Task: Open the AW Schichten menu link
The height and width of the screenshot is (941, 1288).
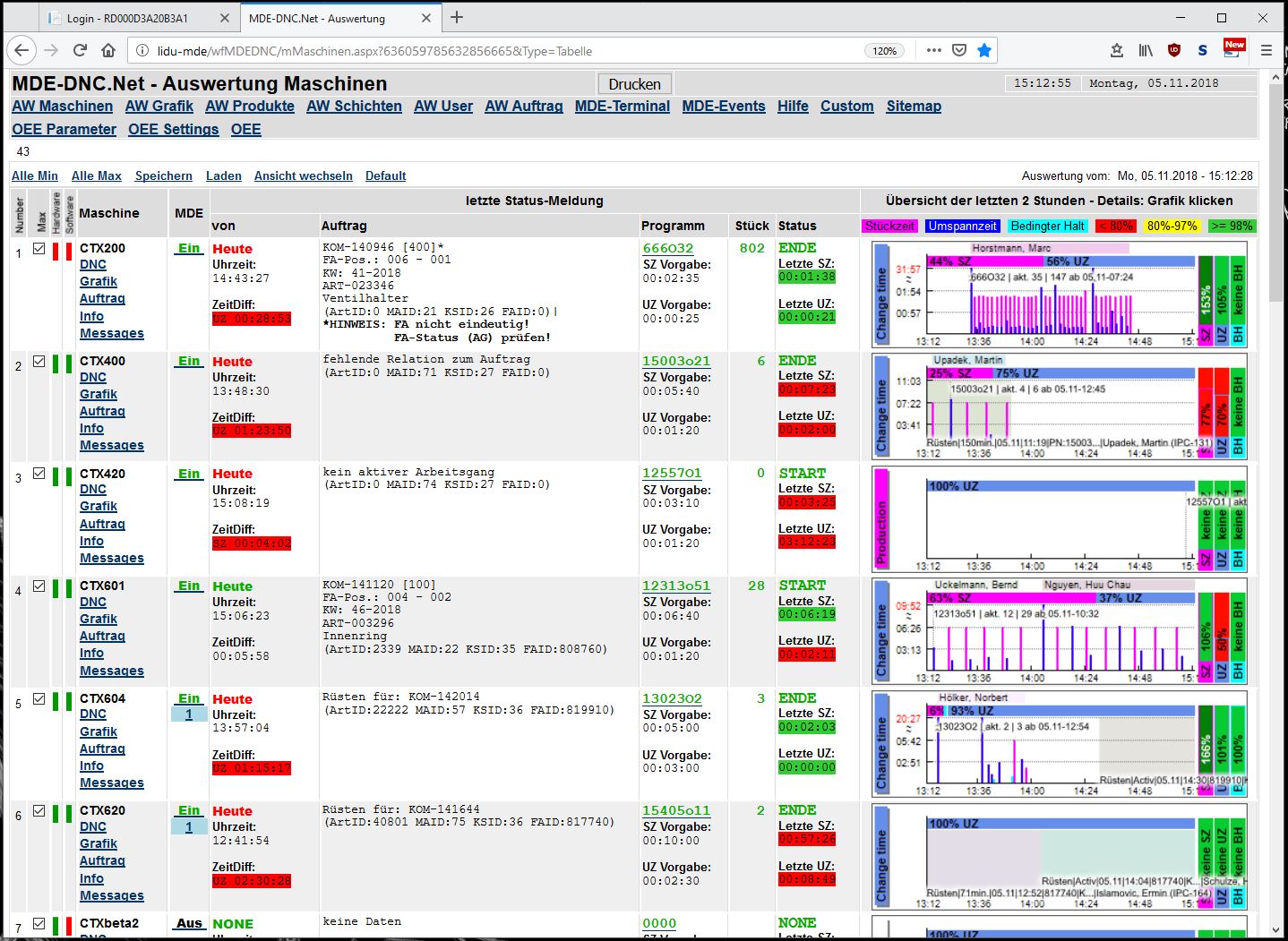Action: click(x=354, y=106)
